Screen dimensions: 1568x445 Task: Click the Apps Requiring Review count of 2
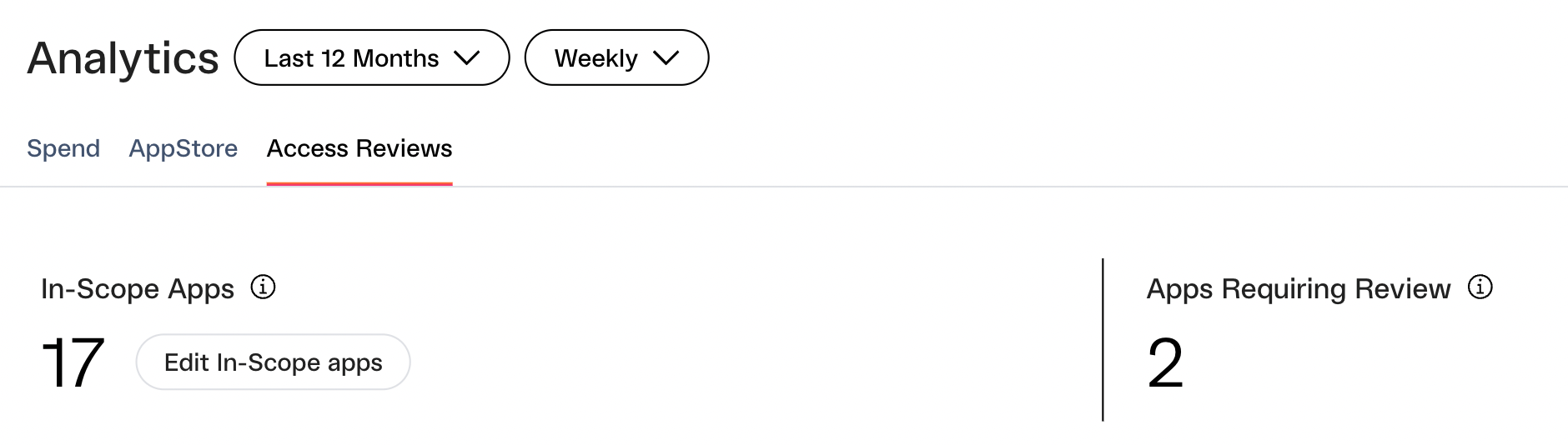(1165, 362)
